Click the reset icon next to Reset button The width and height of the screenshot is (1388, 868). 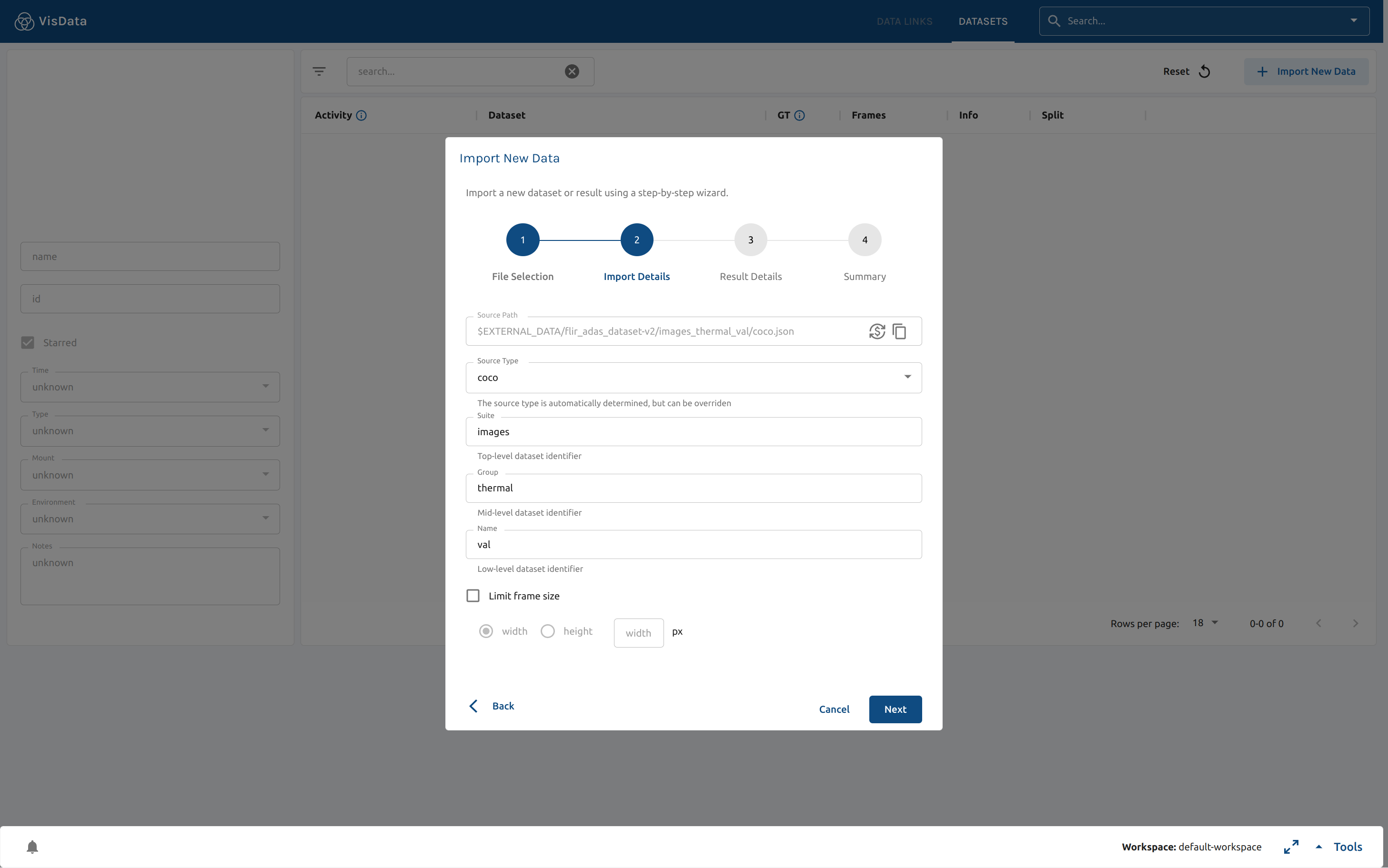click(1205, 71)
